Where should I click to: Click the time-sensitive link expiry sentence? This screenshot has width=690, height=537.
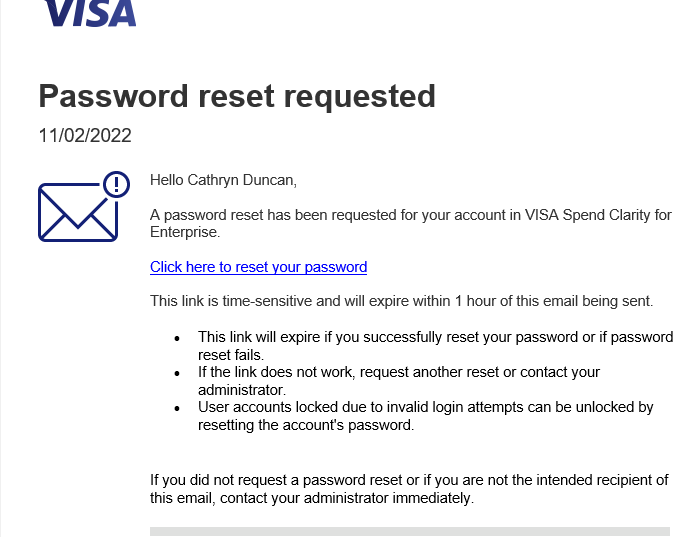coord(401,301)
